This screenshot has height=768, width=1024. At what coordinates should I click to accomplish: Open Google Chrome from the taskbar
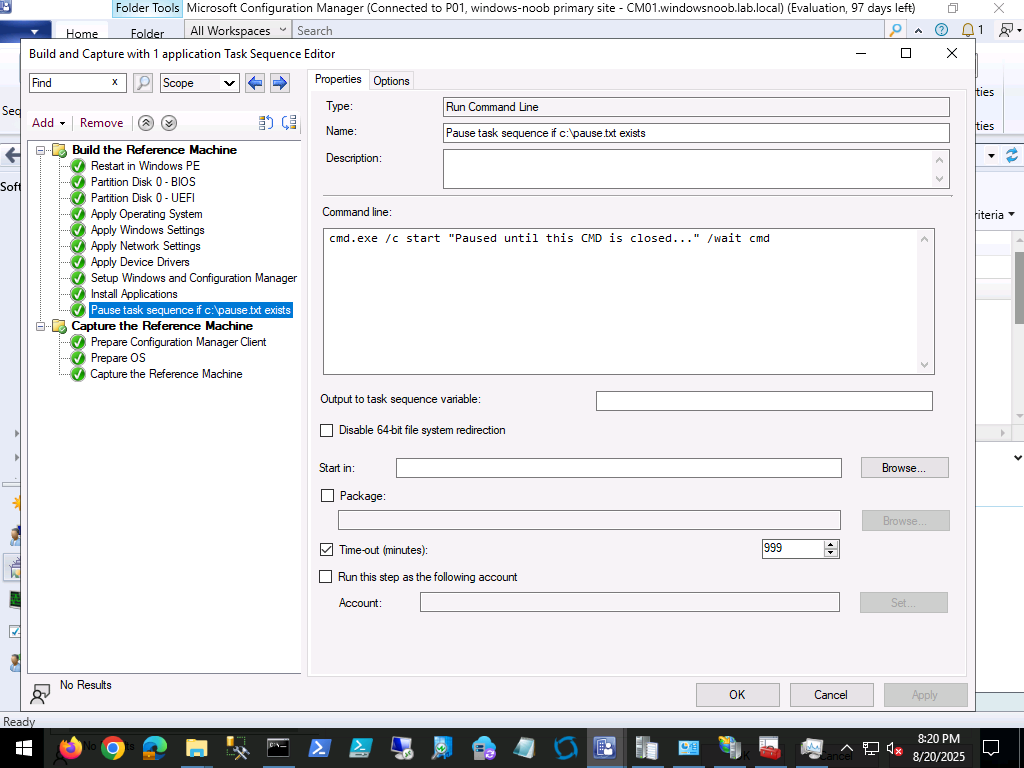(x=112, y=748)
